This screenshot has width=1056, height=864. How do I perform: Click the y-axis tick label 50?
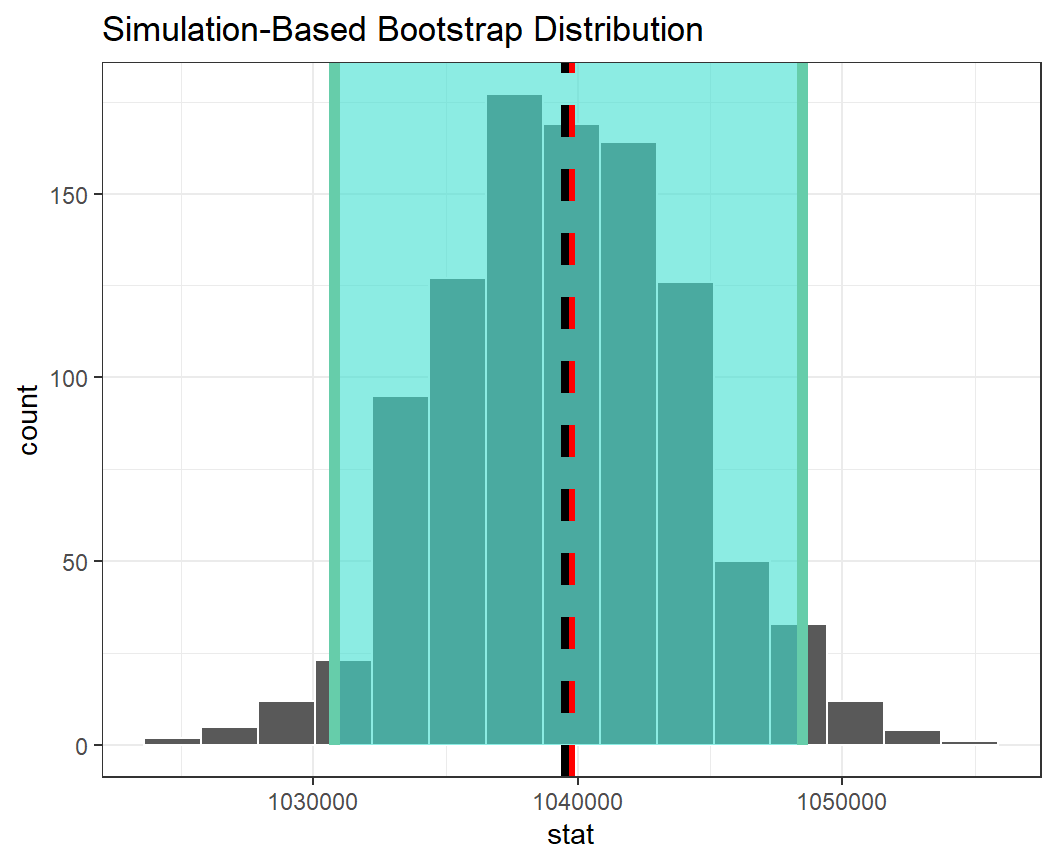tap(81, 562)
